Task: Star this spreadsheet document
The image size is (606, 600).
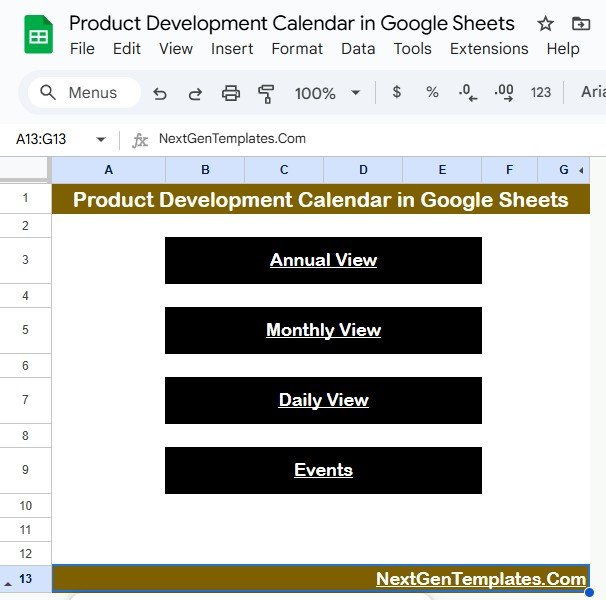Action: (545, 24)
